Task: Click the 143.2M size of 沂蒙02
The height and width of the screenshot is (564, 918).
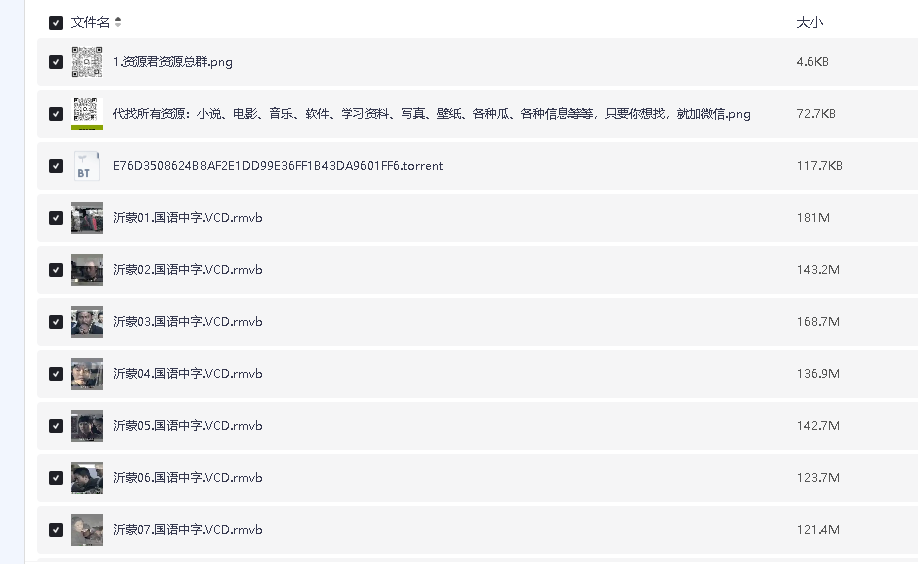Action: [x=817, y=270]
